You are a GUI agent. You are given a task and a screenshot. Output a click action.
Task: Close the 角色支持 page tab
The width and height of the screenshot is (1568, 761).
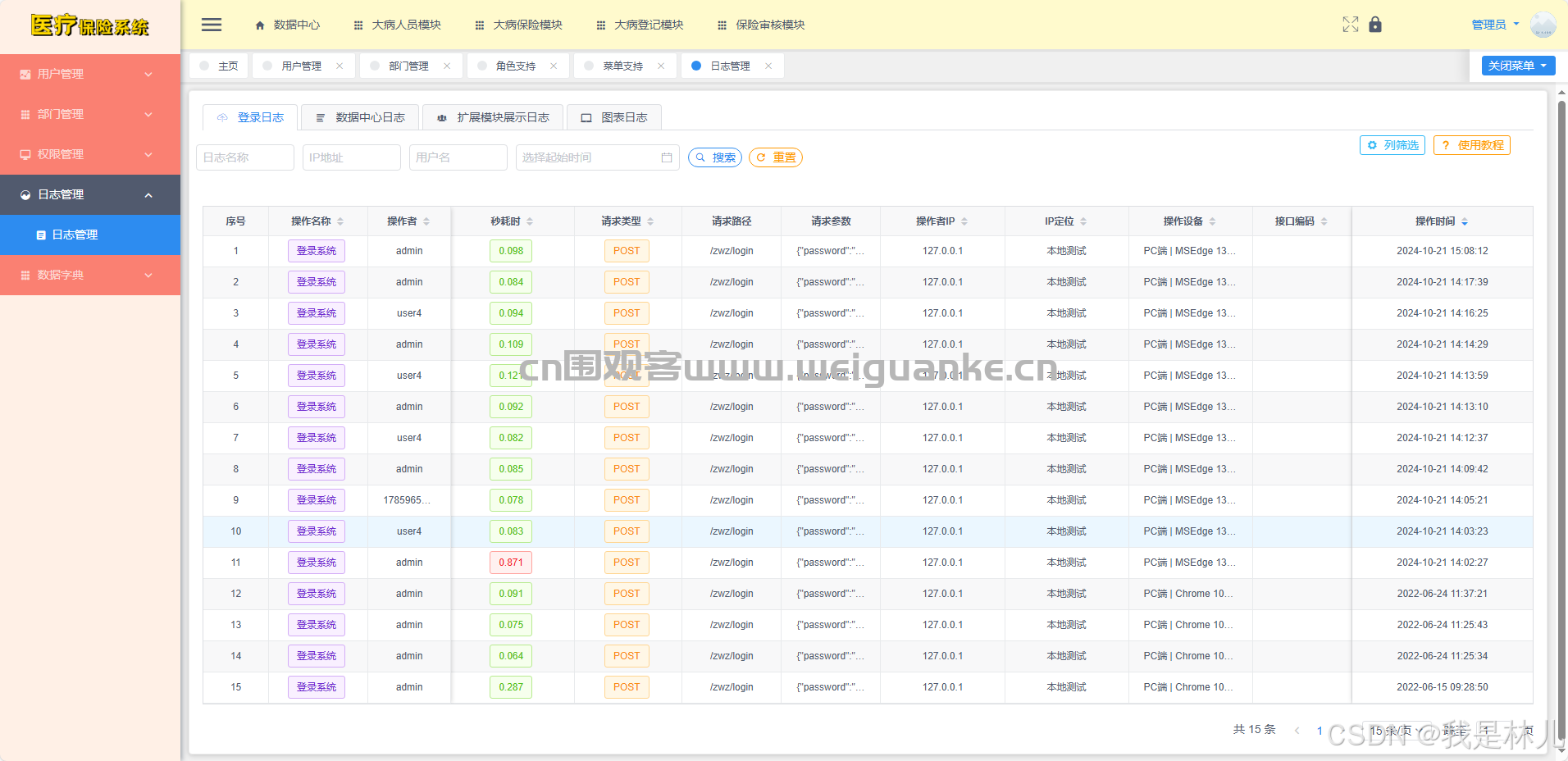pos(554,66)
